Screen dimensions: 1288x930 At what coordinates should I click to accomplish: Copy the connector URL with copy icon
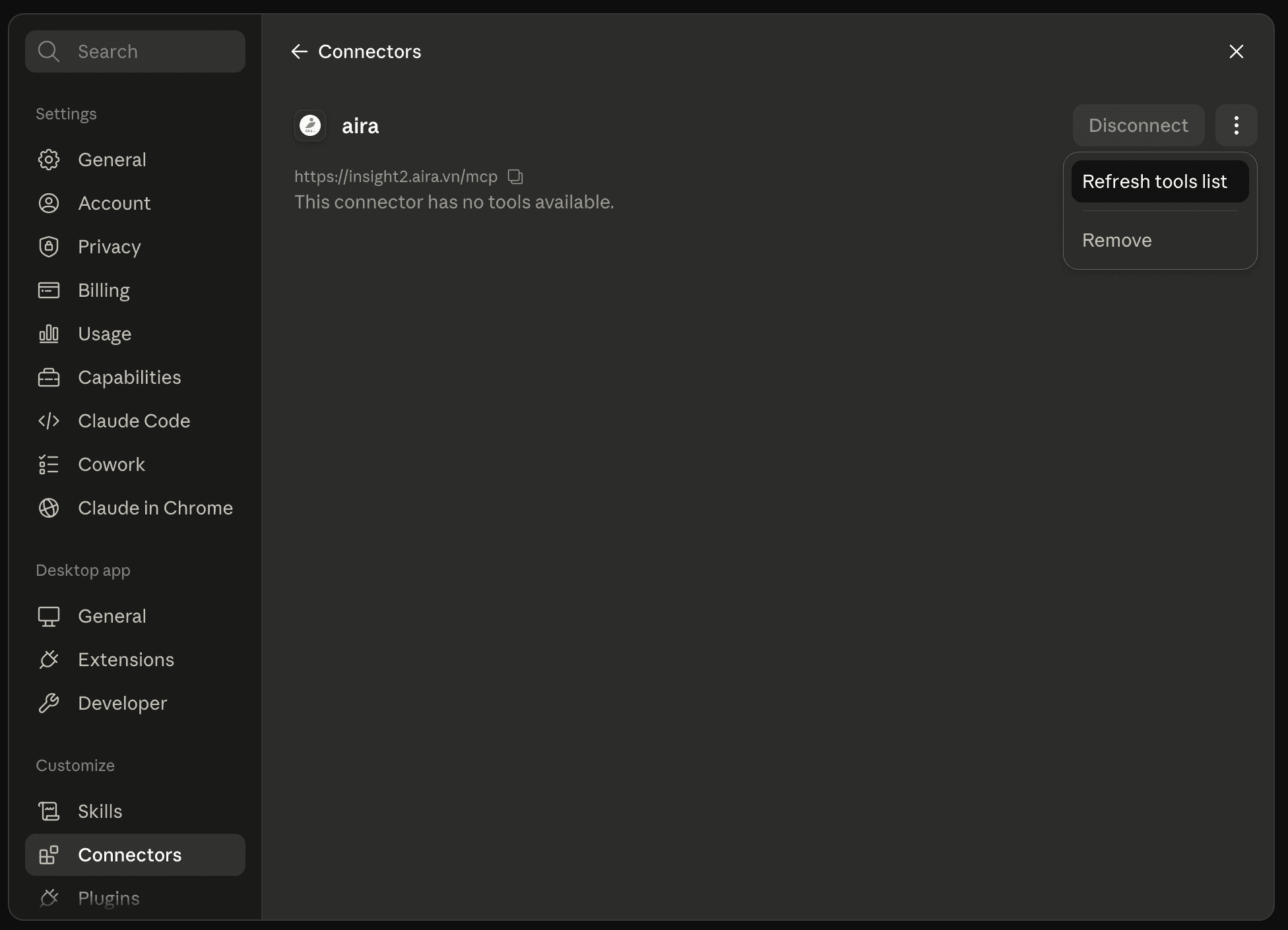coord(515,177)
